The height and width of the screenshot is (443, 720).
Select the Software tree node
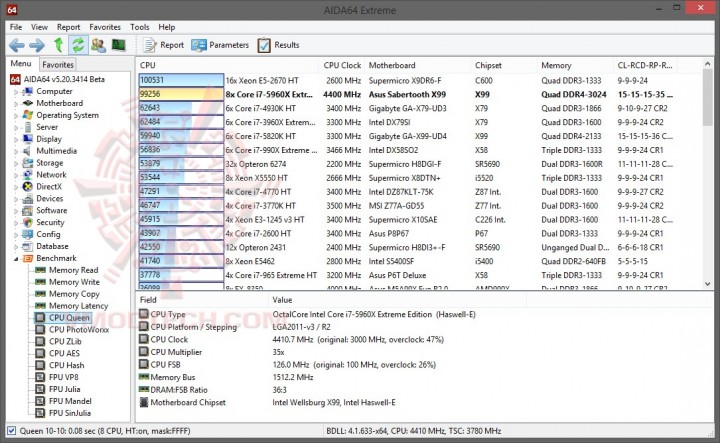(x=51, y=211)
